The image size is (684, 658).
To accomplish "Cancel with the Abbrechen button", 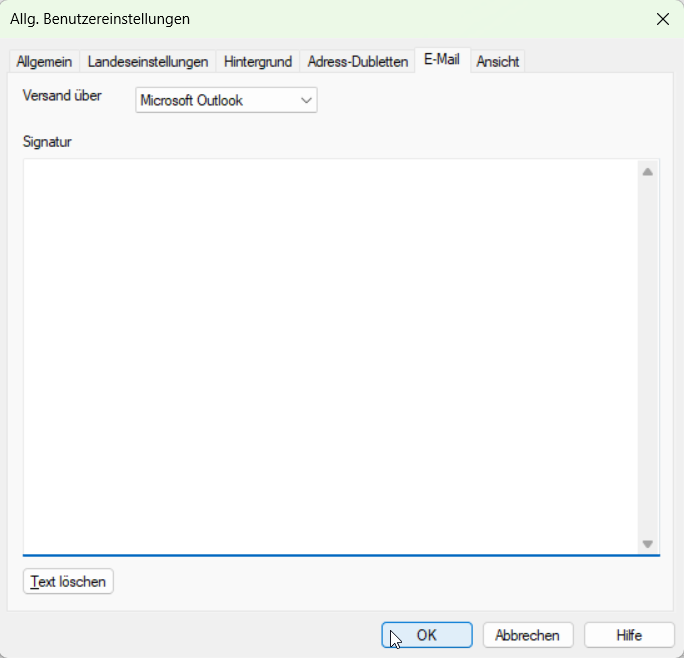I will 527,635.
